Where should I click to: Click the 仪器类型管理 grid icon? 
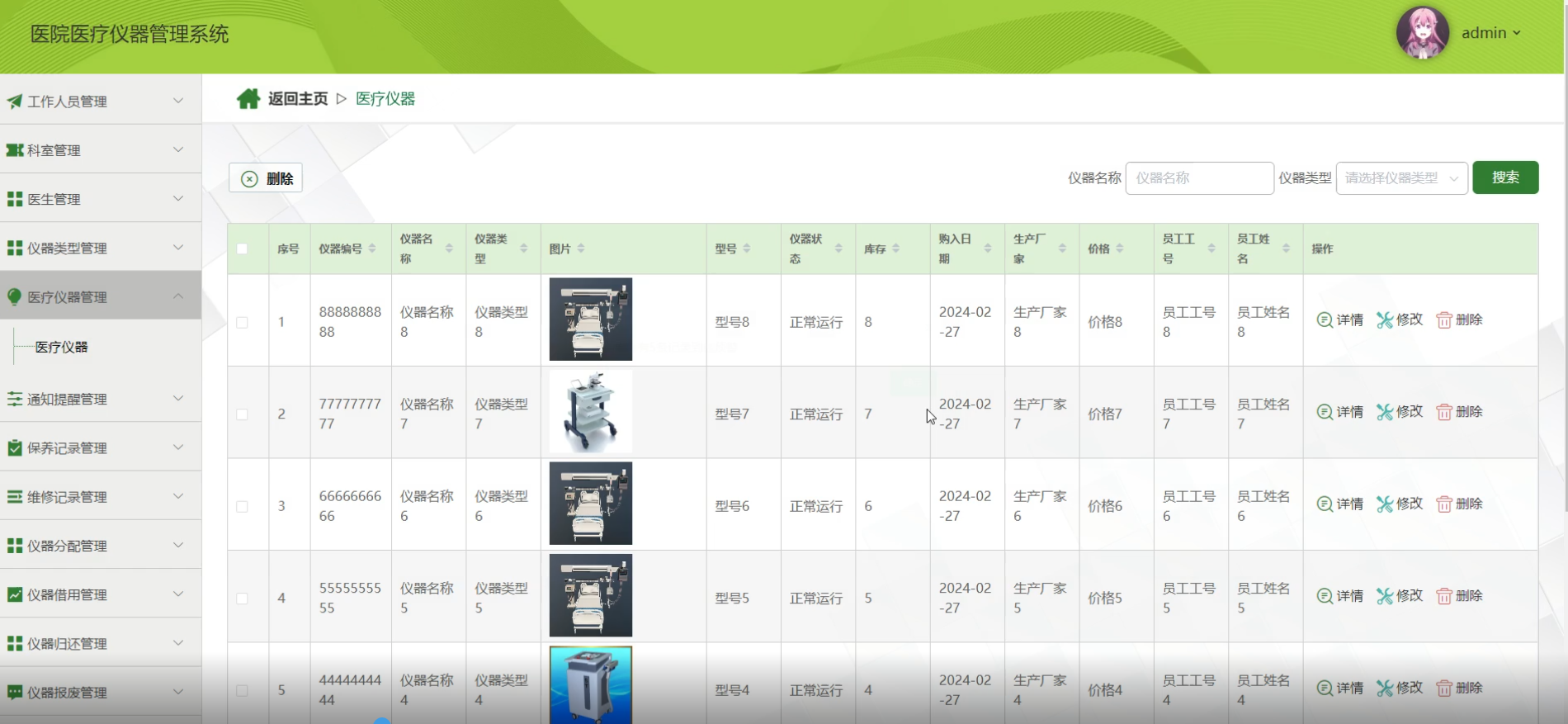click(x=15, y=248)
